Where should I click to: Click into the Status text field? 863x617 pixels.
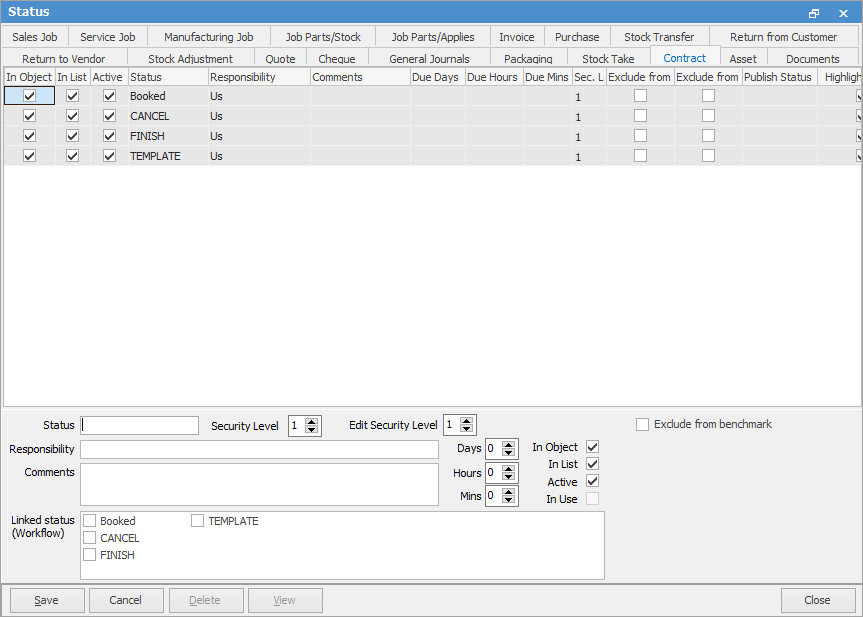(x=140, y=426)
